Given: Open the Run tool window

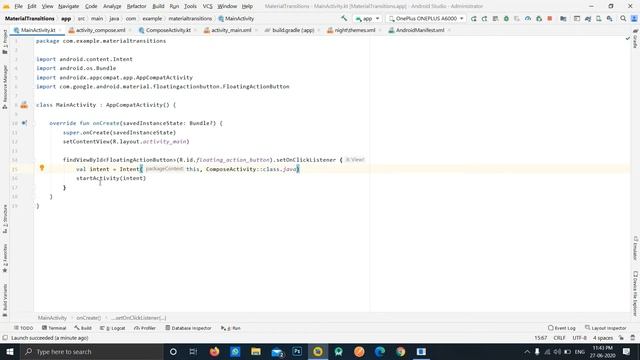Looking at the screenshot, I should click(x=231, y=328).
